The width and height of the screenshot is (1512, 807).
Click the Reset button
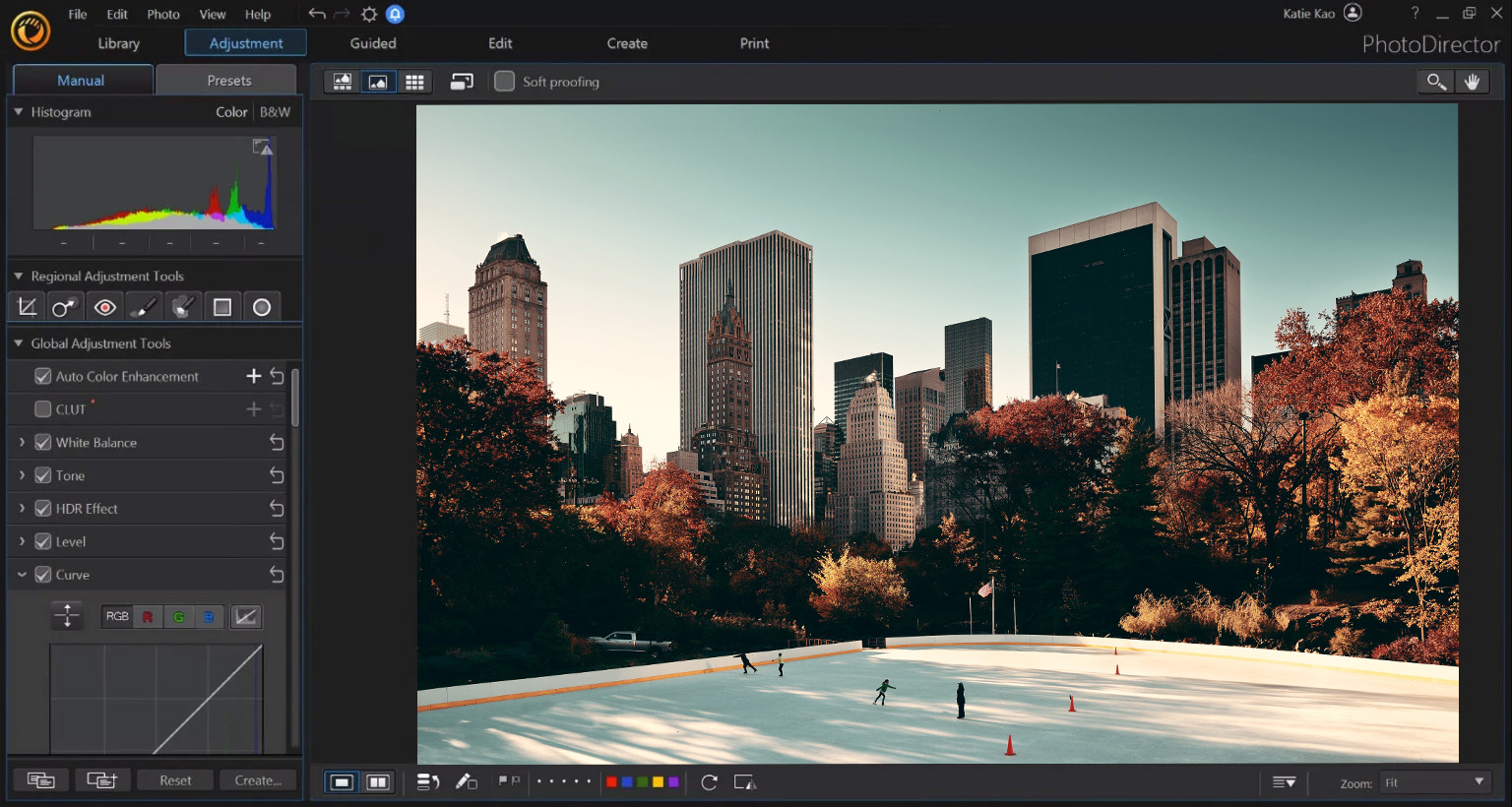coord(175,780)
